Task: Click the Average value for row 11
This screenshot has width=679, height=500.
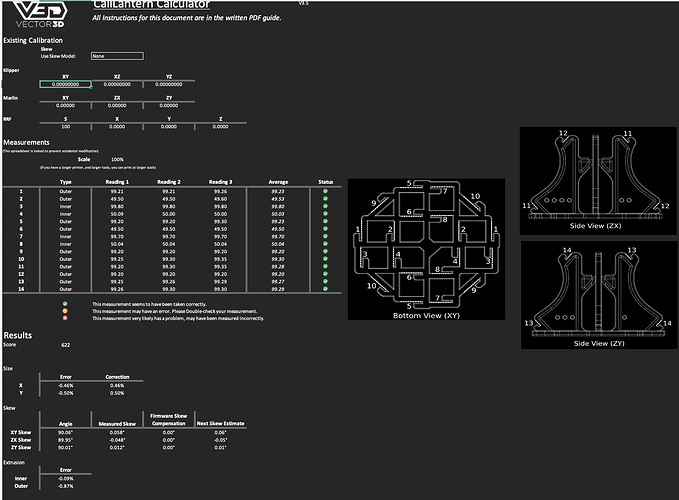Action: [278, 267]
